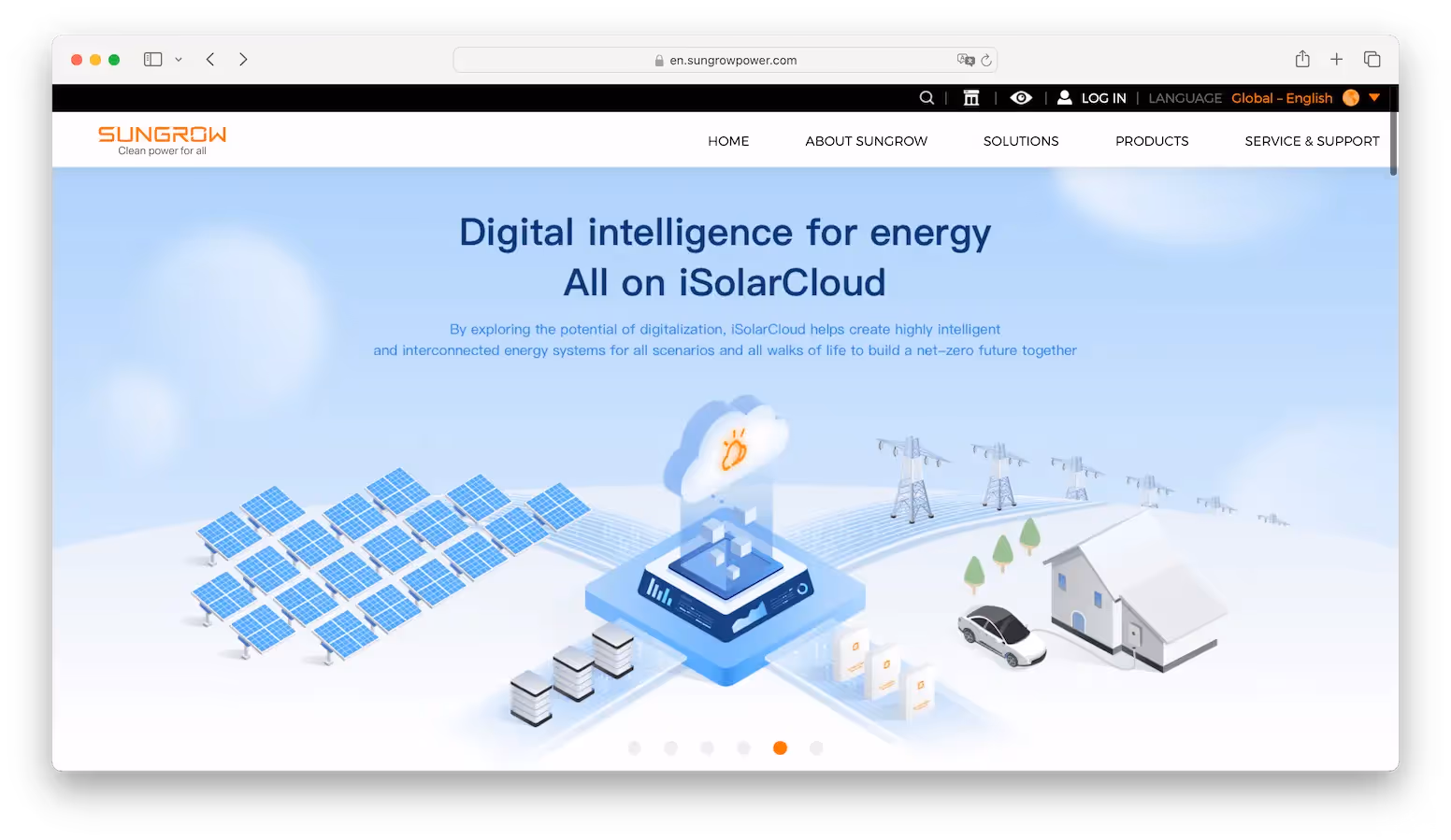Screen dimensions: 1451x840
Task: Select the first carousel slide dot
Action: [635, 747]
